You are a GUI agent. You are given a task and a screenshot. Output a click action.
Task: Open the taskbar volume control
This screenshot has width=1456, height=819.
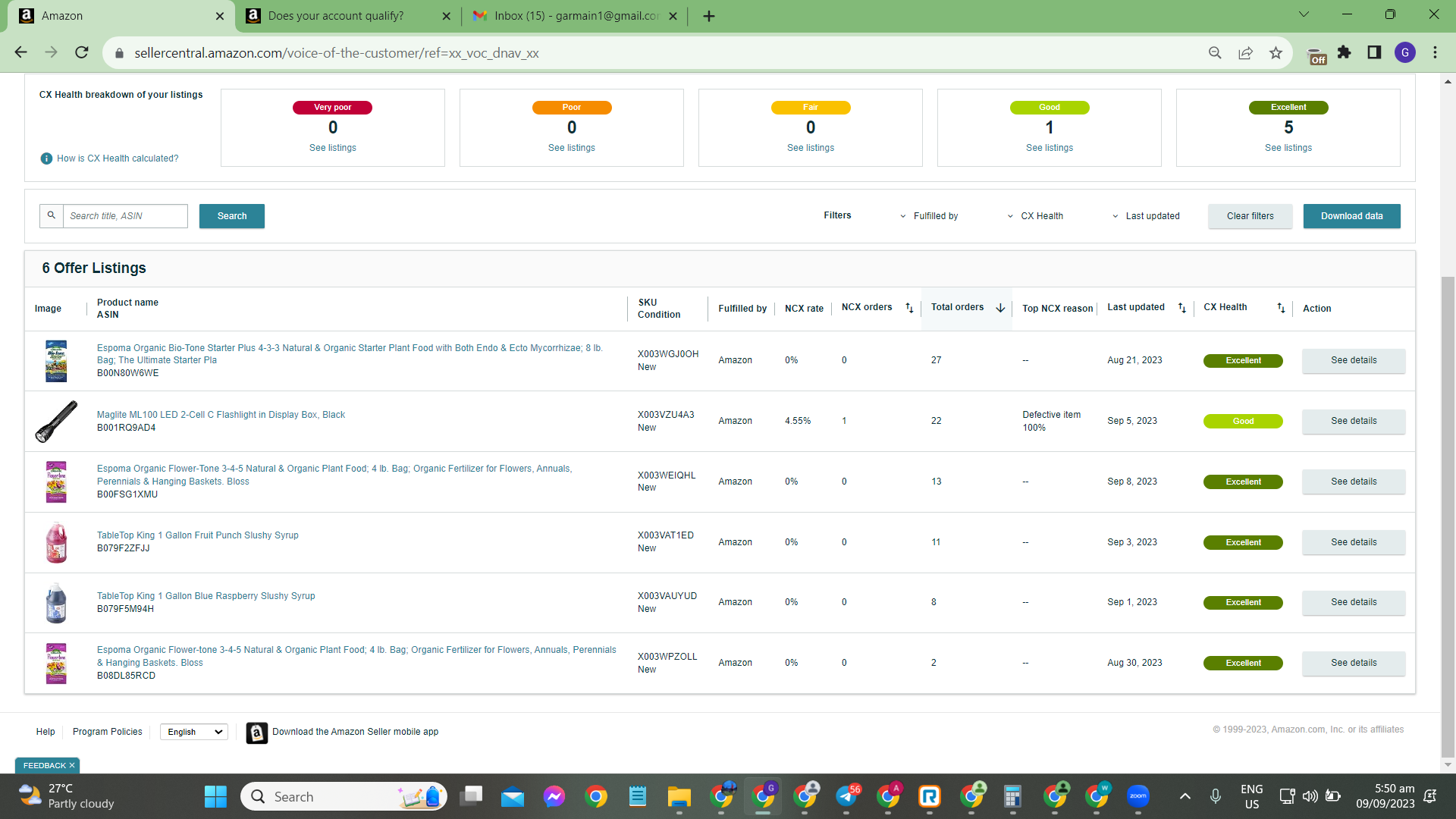pos(1310,796)
